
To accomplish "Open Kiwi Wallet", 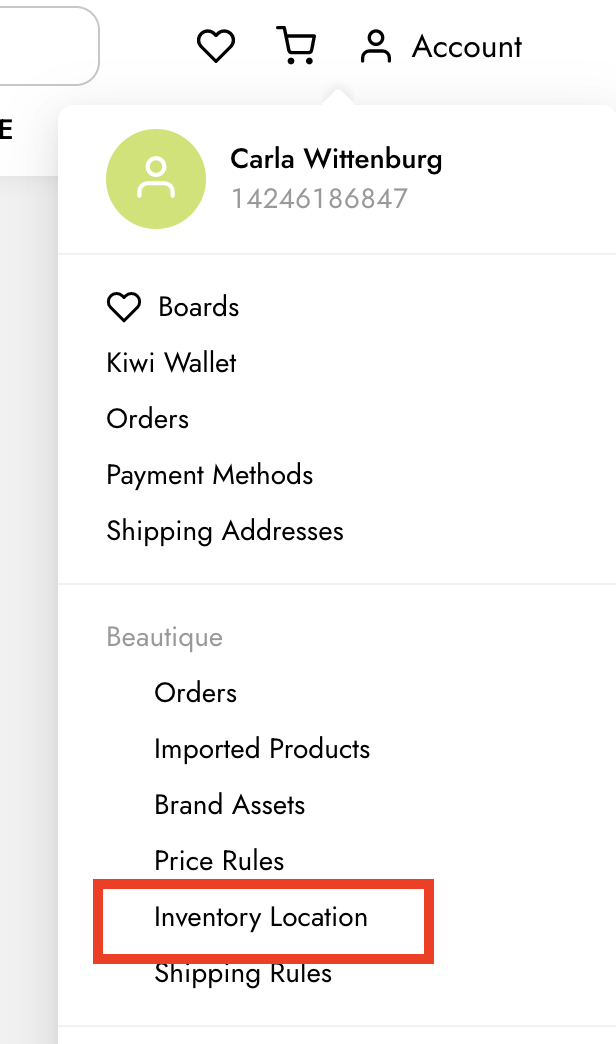I will 171,363.
